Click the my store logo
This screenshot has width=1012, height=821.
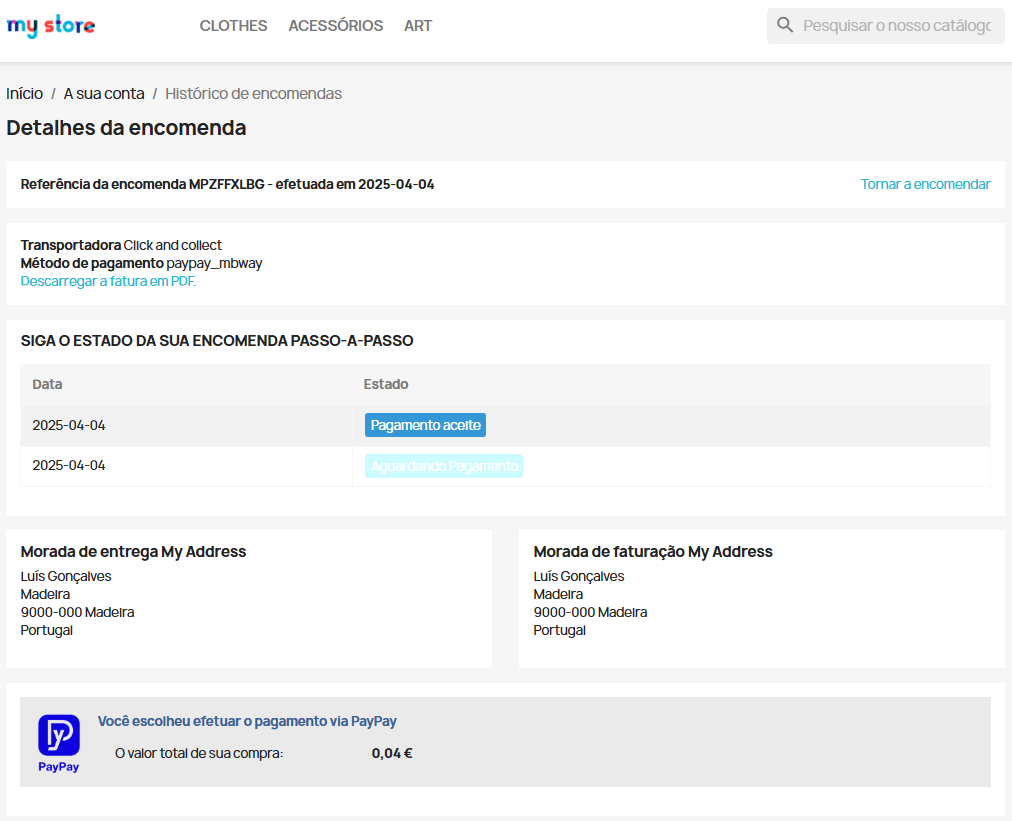(x=51, y=26)
